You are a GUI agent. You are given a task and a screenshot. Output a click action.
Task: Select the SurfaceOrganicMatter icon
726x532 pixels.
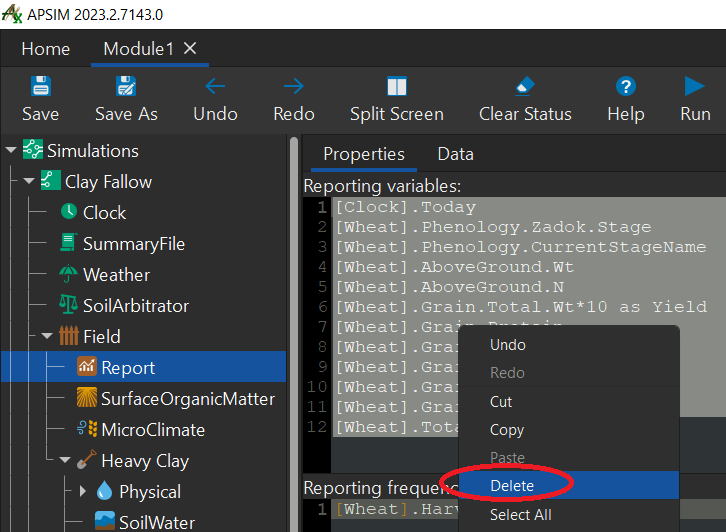87,397
